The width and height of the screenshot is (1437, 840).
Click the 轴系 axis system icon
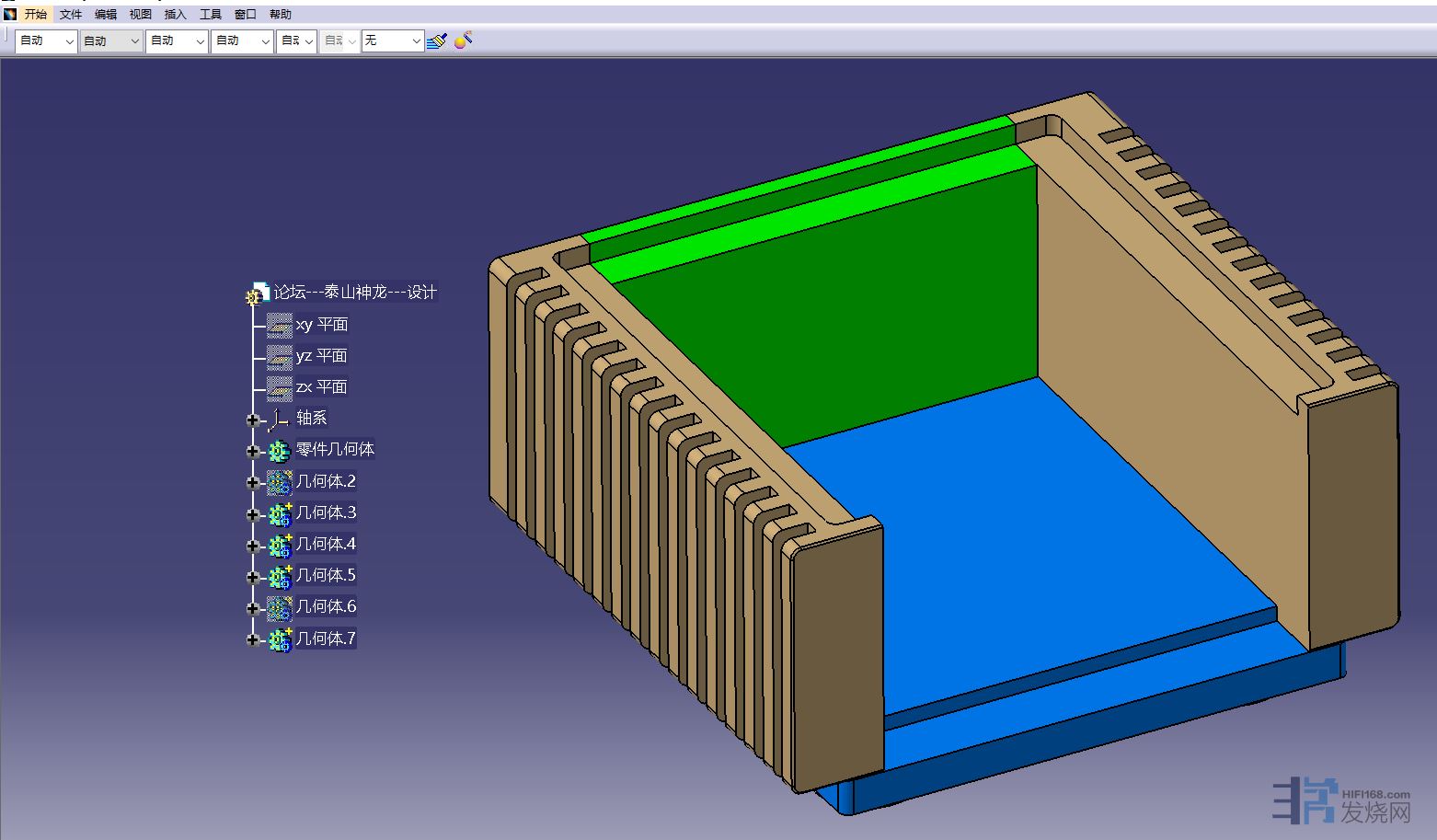pos(279,420)
